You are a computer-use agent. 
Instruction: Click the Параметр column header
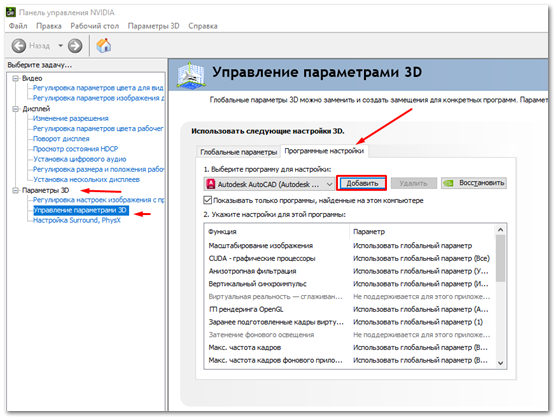point(422,232)
